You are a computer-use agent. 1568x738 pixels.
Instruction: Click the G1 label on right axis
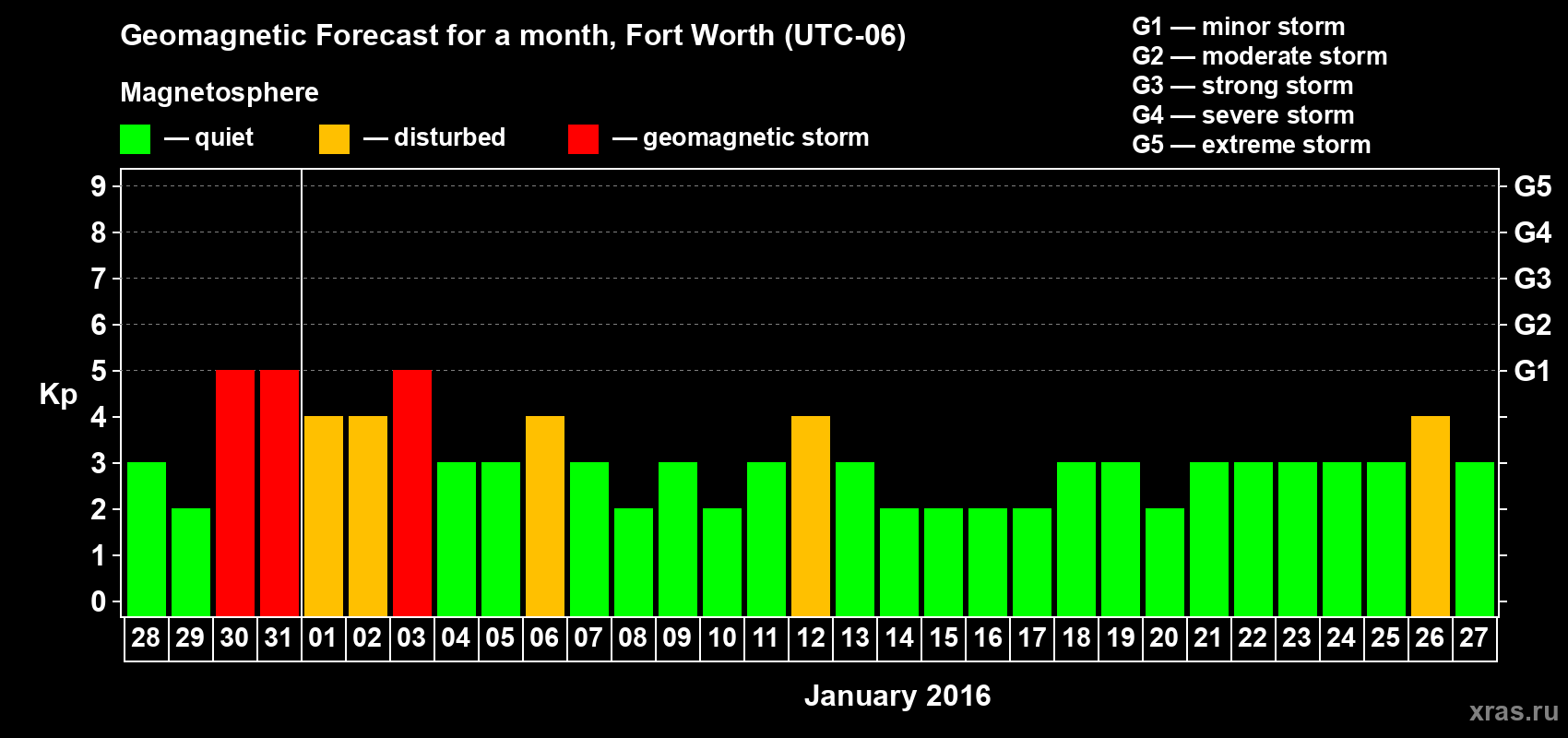tap(1533, 371)
